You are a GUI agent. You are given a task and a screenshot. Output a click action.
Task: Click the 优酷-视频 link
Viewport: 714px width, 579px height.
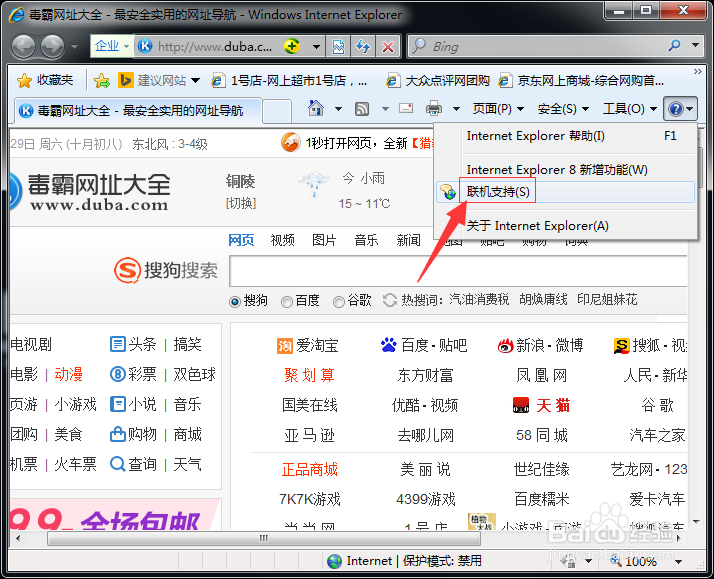[425, 405]
